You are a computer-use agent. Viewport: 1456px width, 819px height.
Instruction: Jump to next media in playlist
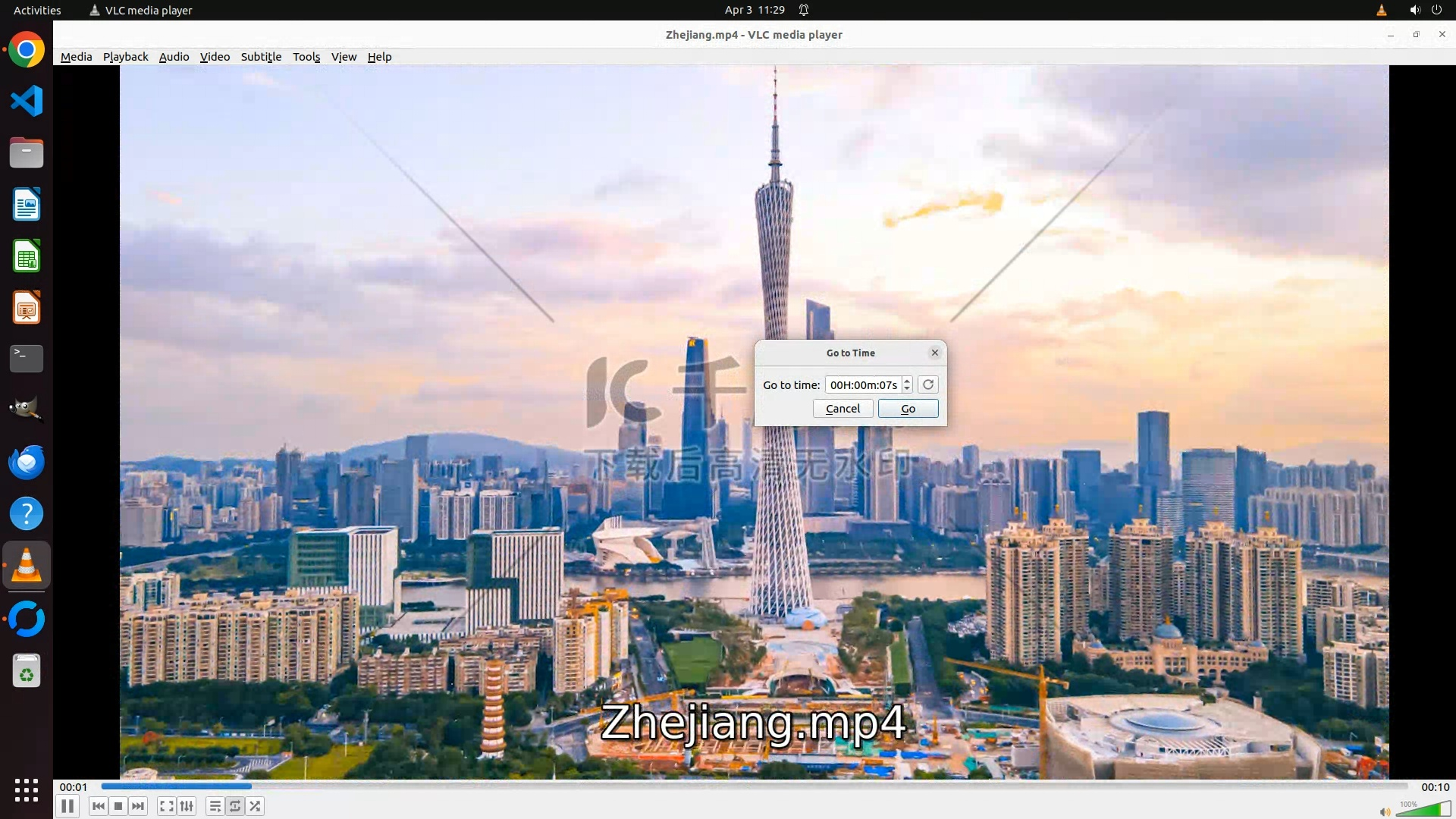(138, 806)
